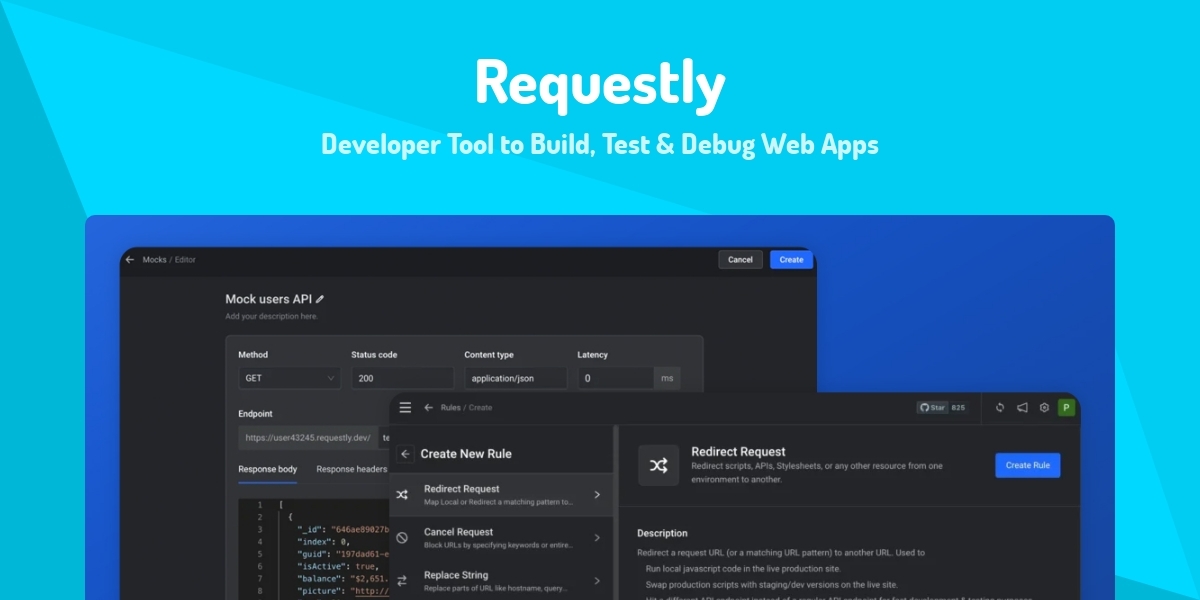Open settings gear icon in Rules header
Image resolution: width=1200 pixels, height=600 pixels.
click(1044, 407)
